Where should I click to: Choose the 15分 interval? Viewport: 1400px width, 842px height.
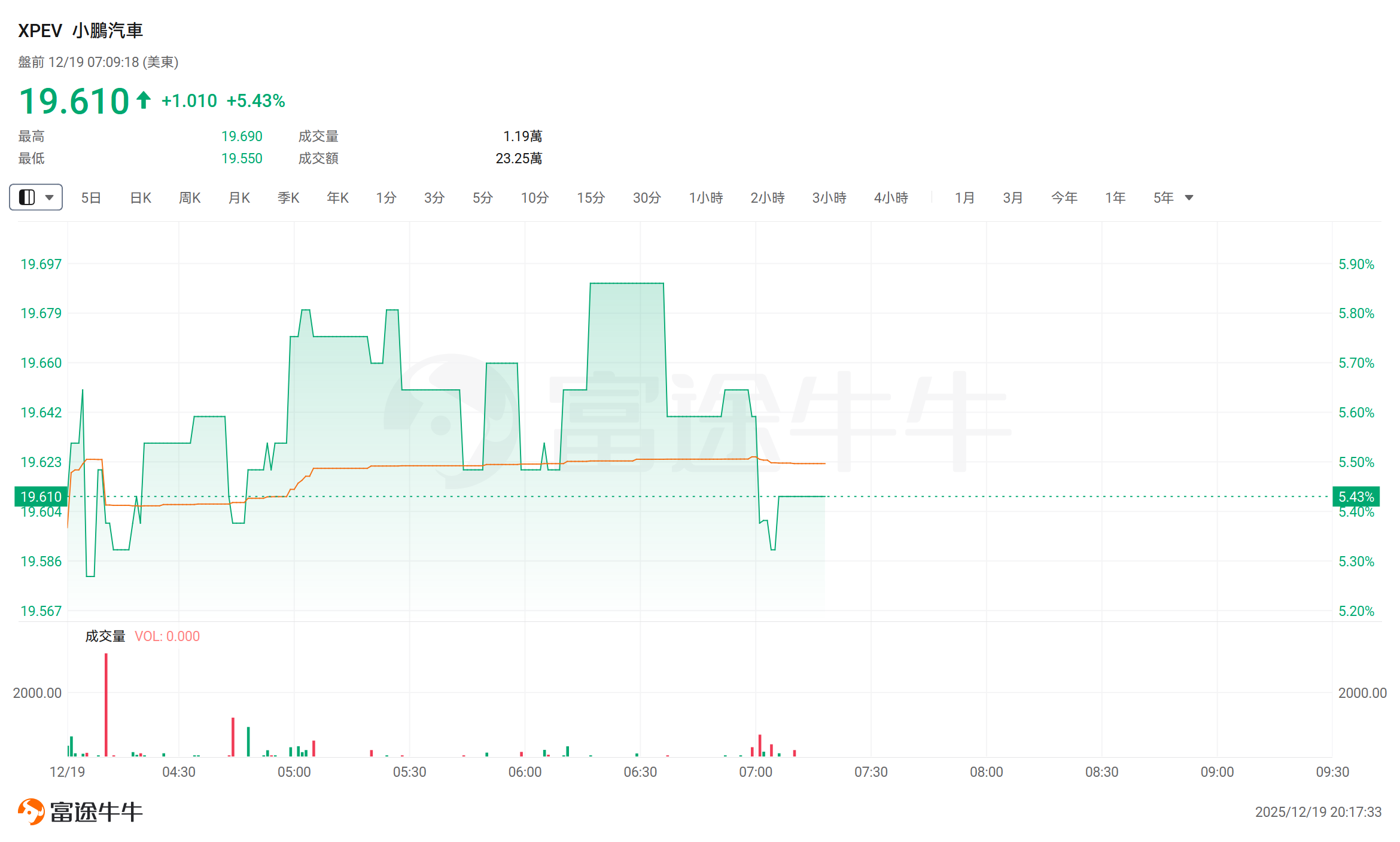591,197
